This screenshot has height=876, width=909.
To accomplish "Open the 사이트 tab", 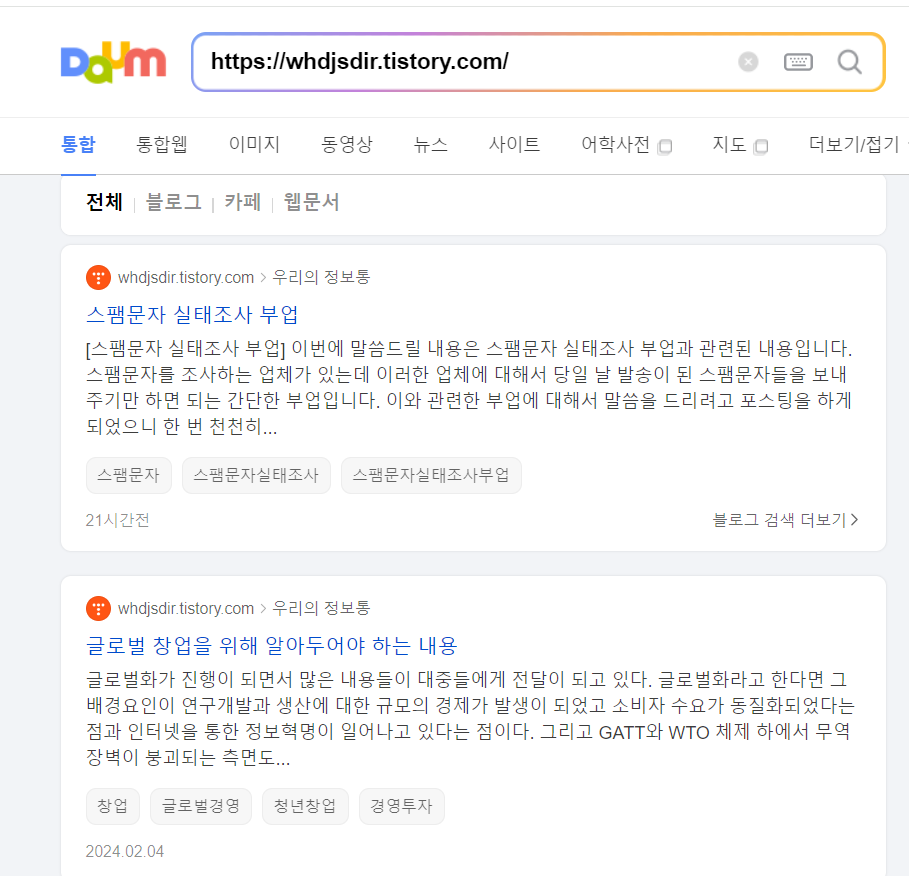I will click(514, 144).
